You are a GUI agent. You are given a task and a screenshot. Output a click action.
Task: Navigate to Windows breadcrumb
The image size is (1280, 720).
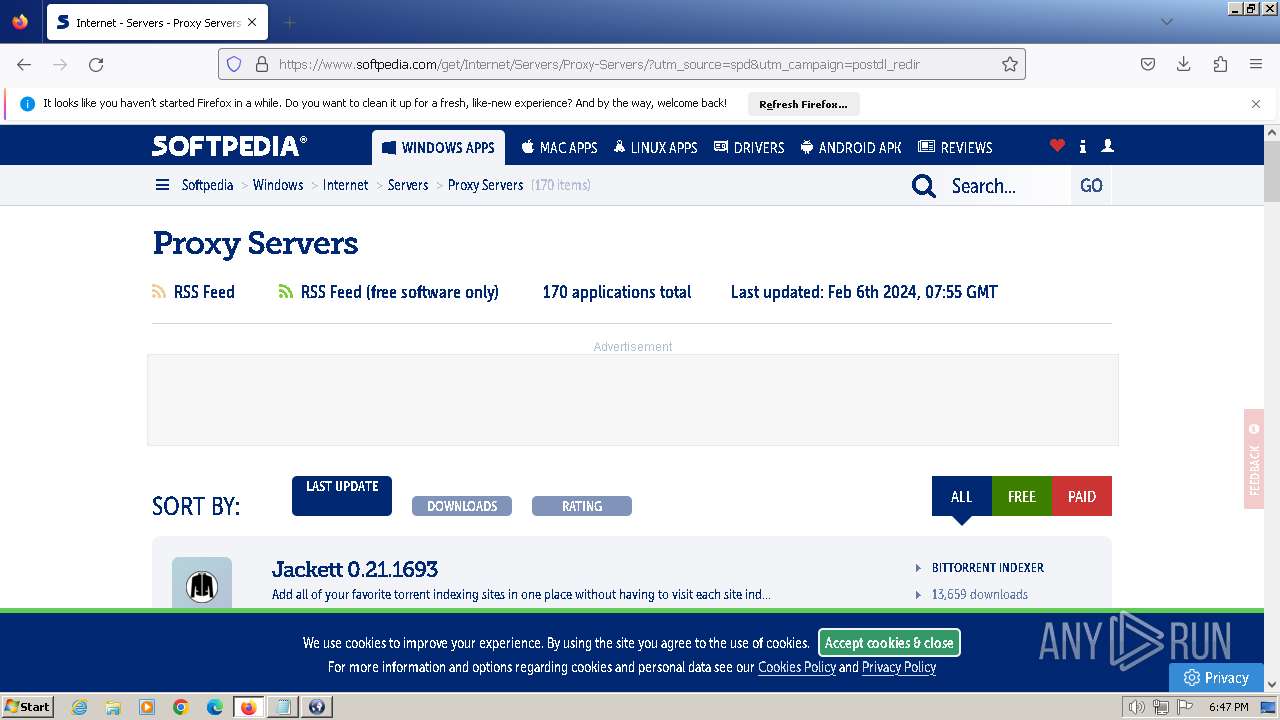point(278,185)
